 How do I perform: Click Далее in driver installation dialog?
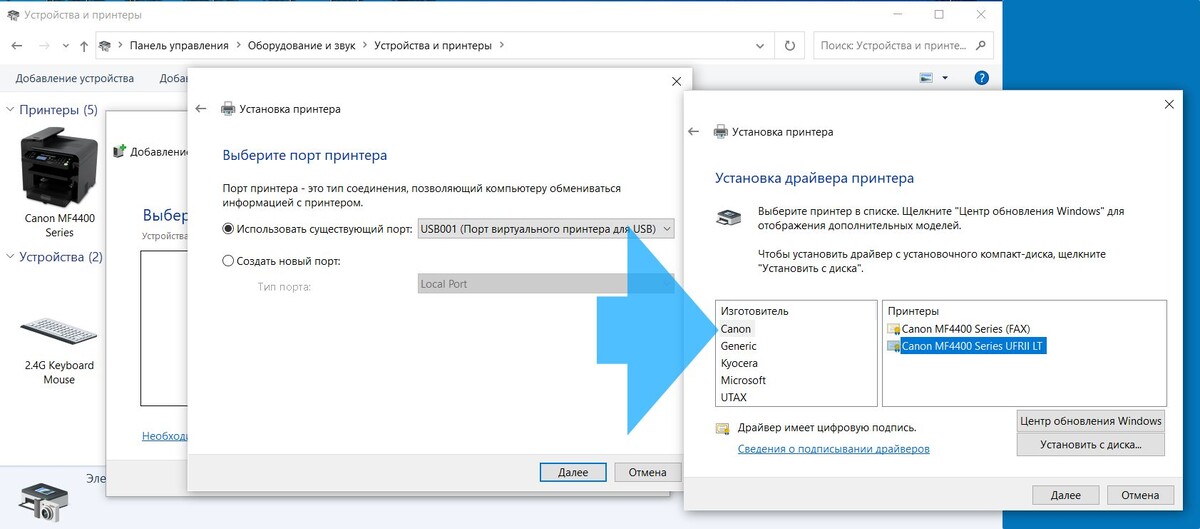1065,495
